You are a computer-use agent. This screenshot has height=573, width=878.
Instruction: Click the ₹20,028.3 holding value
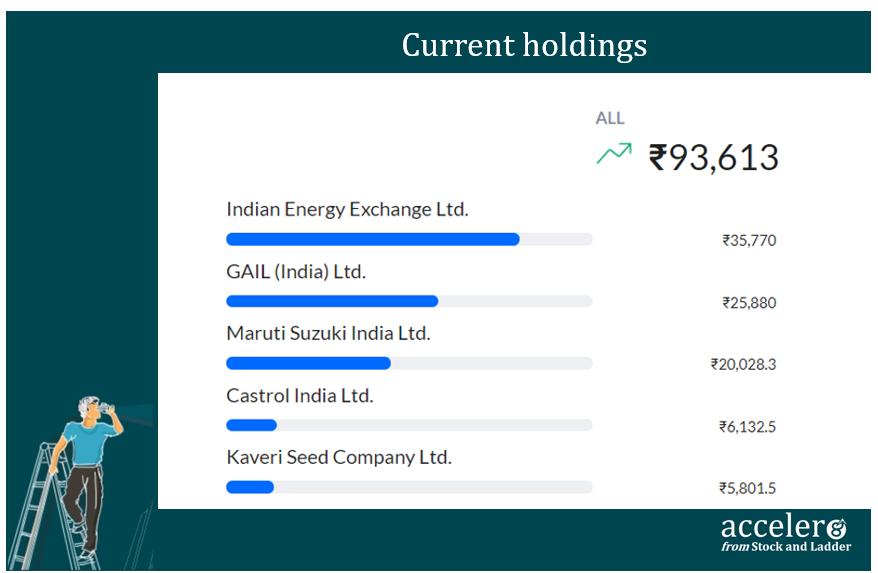coord(744,365)
